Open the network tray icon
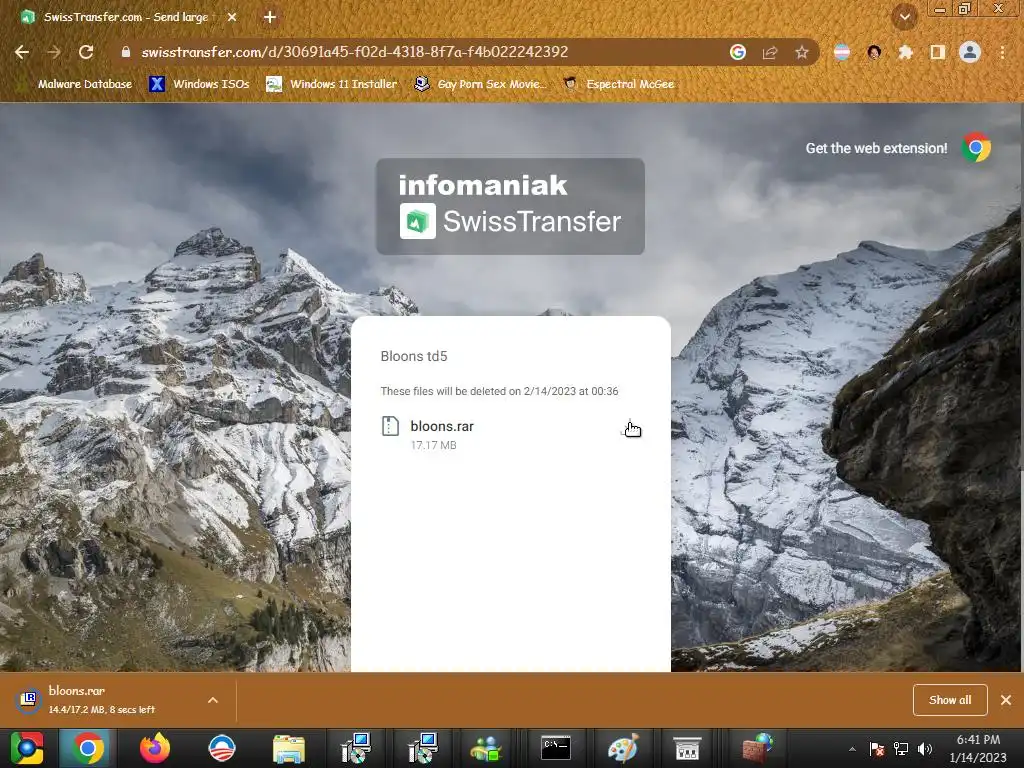1024x768 pixels. point(901,749)
